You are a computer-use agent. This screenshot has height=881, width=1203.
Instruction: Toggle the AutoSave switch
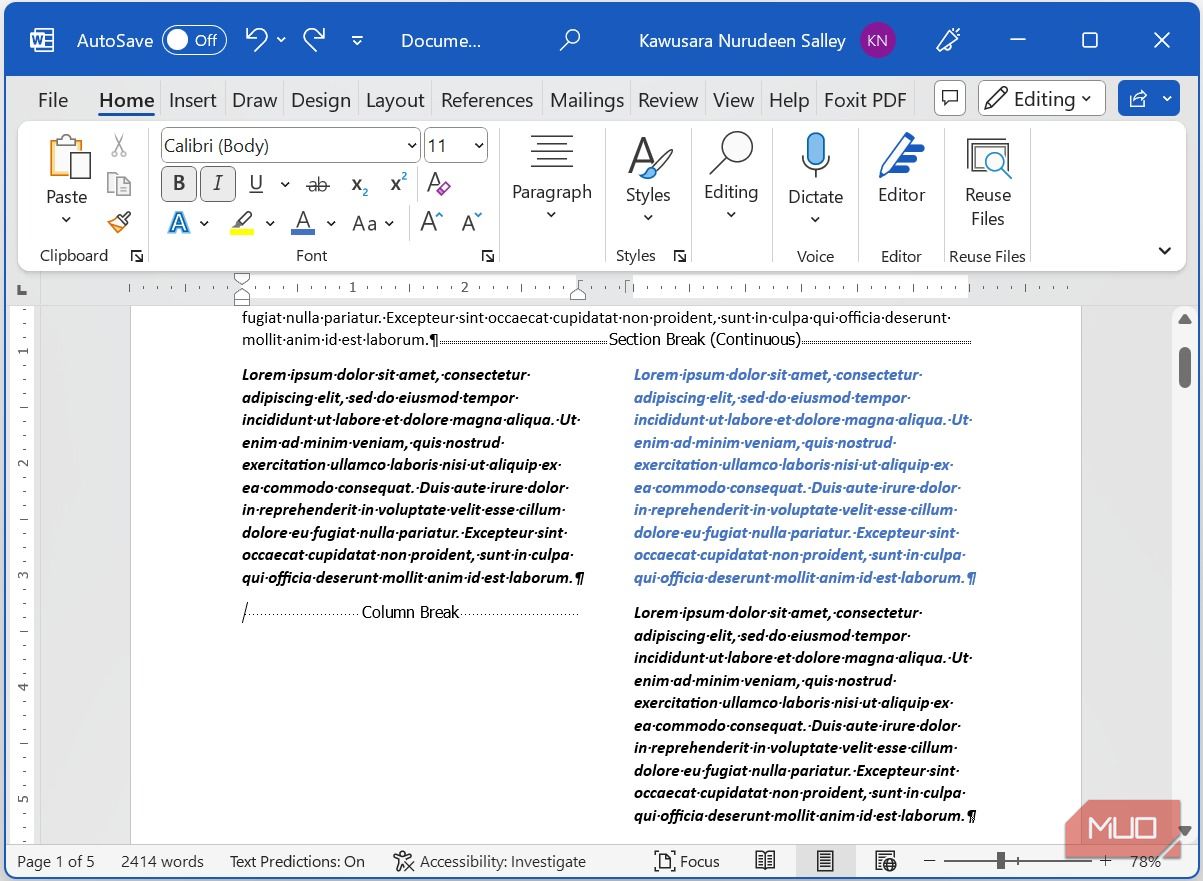[x=194, y=40]
